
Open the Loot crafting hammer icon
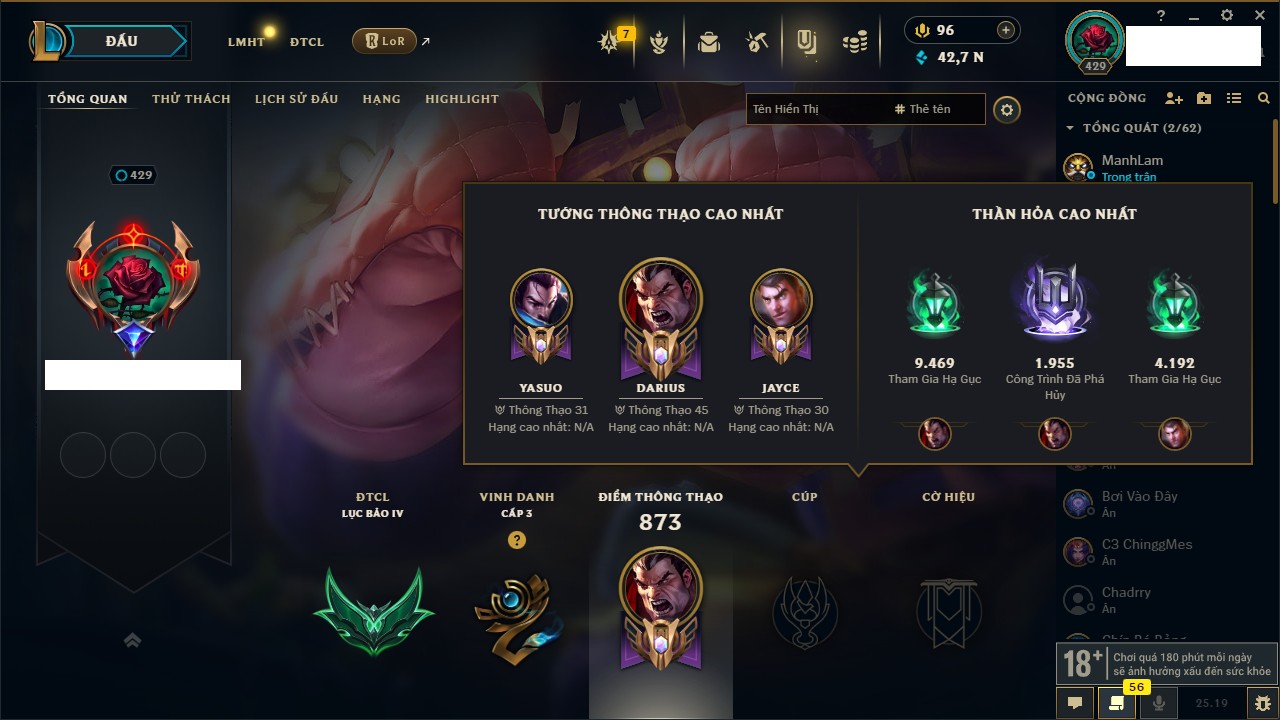point(757,42)
